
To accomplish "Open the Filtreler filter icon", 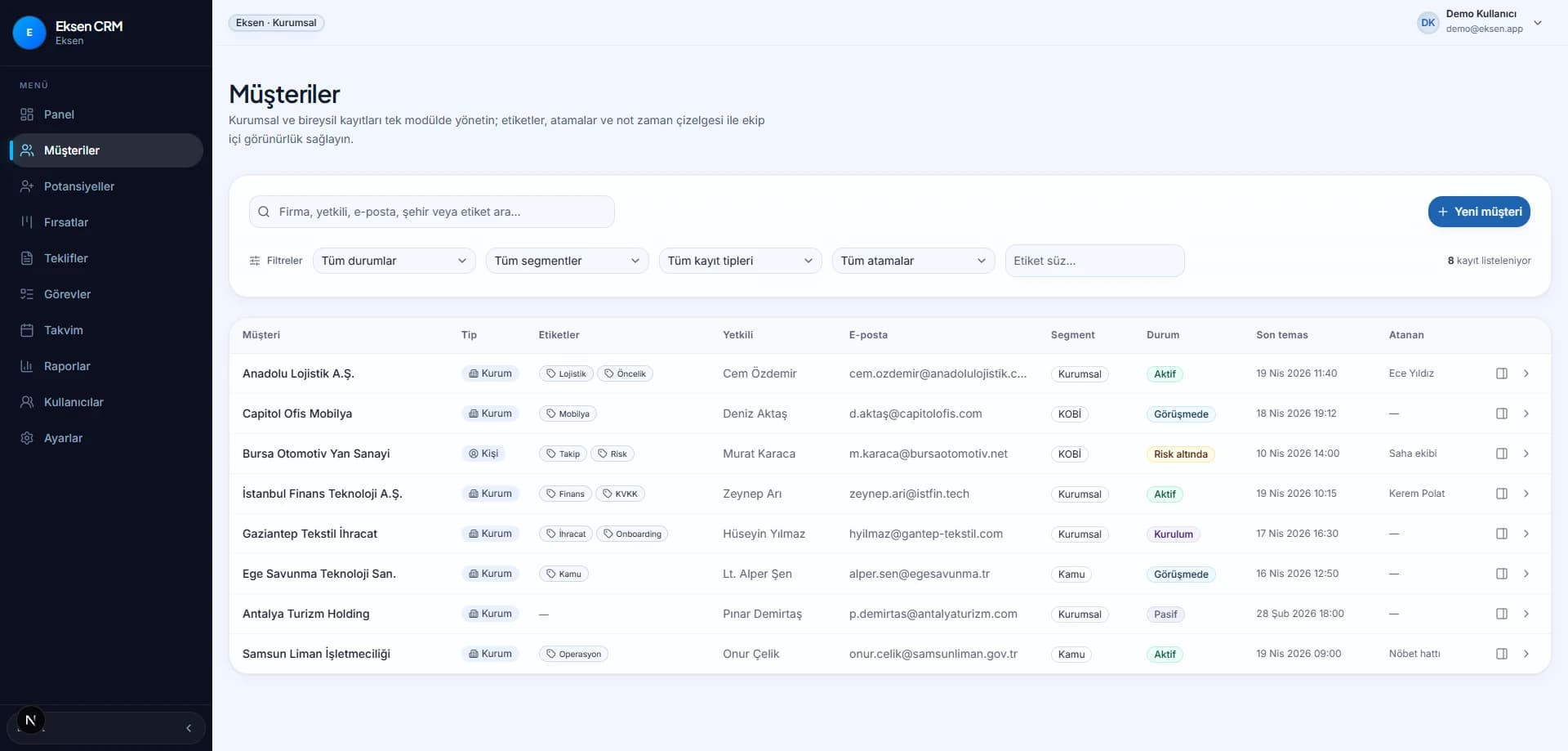I will pos(255,261).
